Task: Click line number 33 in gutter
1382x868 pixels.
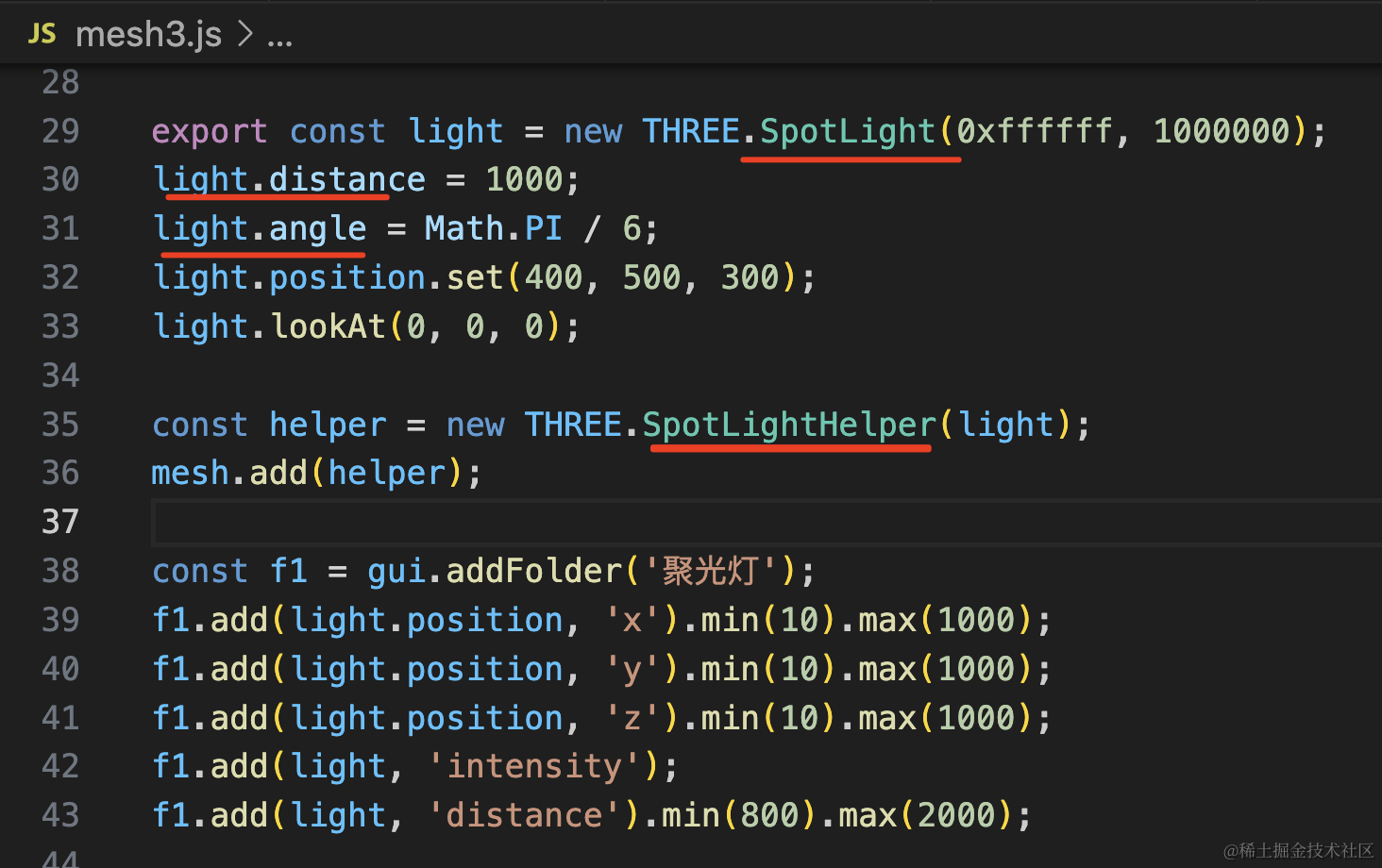Action: tap(60, 326)
